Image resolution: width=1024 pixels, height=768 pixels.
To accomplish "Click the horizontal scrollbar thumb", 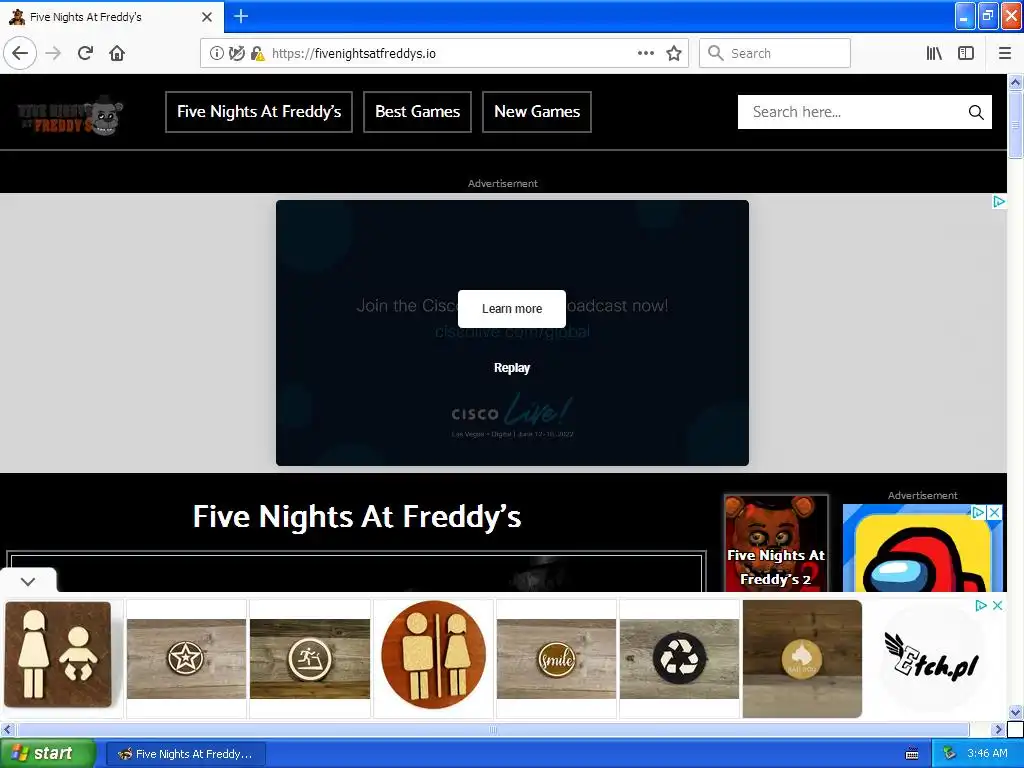I will click(x=492, y=729).
